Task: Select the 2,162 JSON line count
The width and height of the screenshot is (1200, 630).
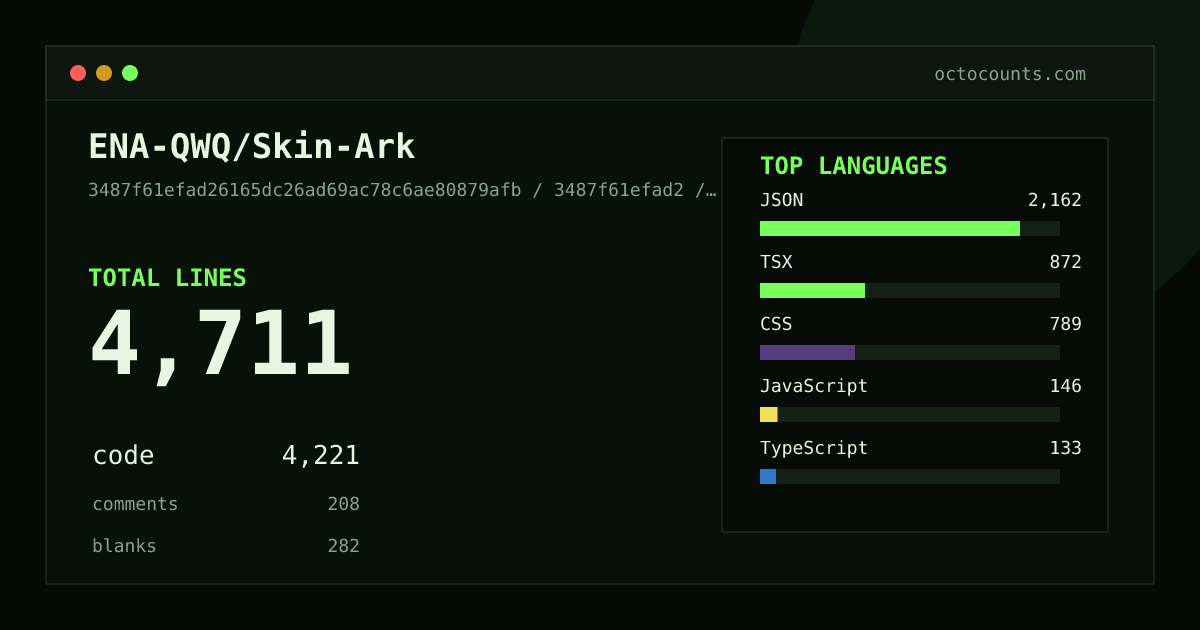Action: 1055,200
